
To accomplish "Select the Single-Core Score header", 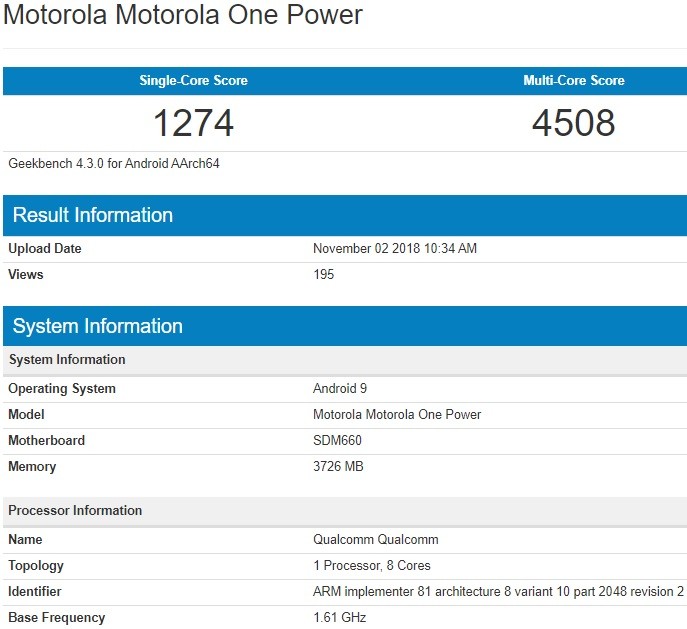I will pyautogui.click(x=193, y=80).
